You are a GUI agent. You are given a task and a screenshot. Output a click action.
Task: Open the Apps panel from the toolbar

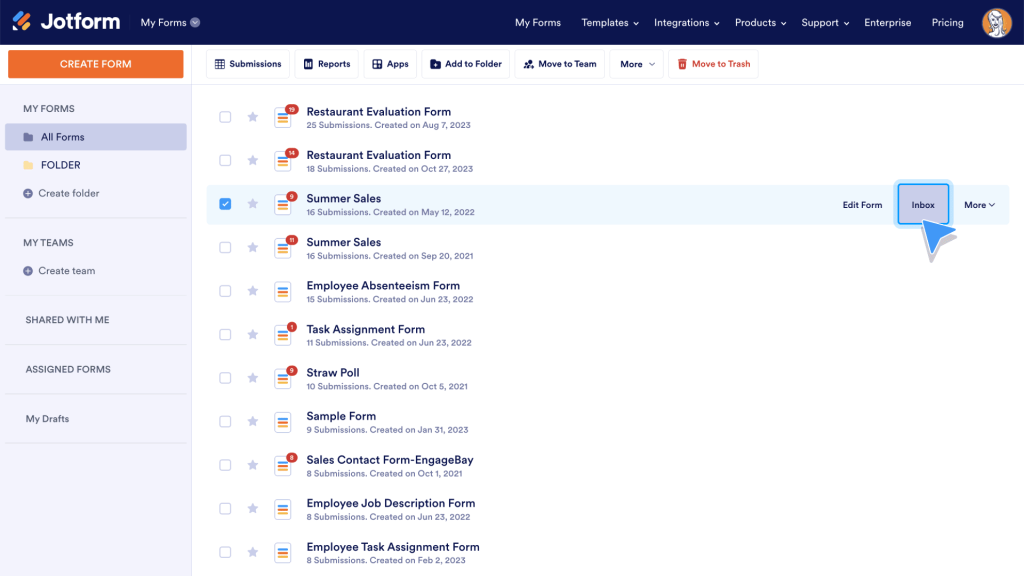[x=377, y=63]
